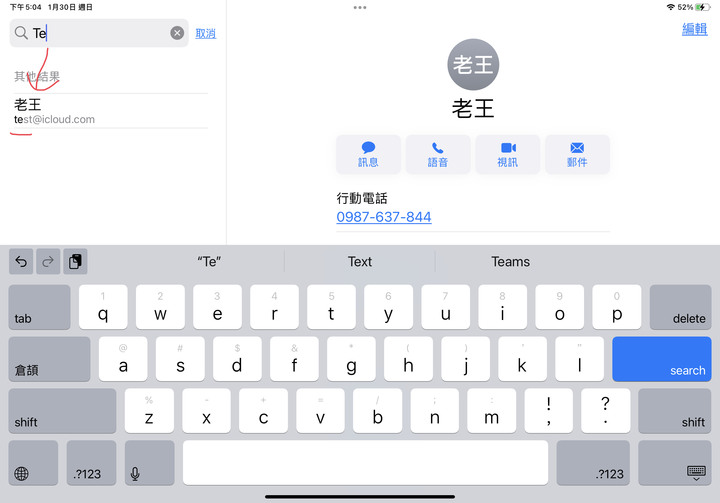This screenshot has width=720, height=503.
Task: Switch to numbers with left .?123
Action: (91, 463)
